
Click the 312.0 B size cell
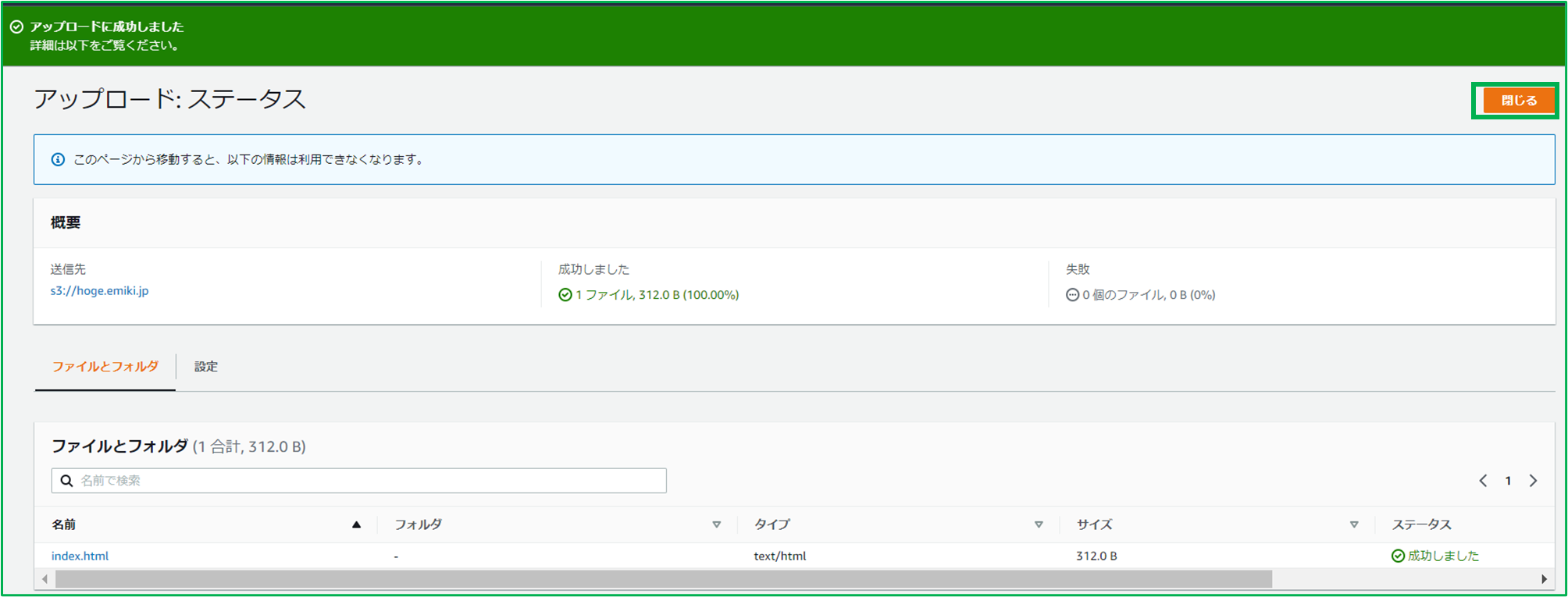1096,556
